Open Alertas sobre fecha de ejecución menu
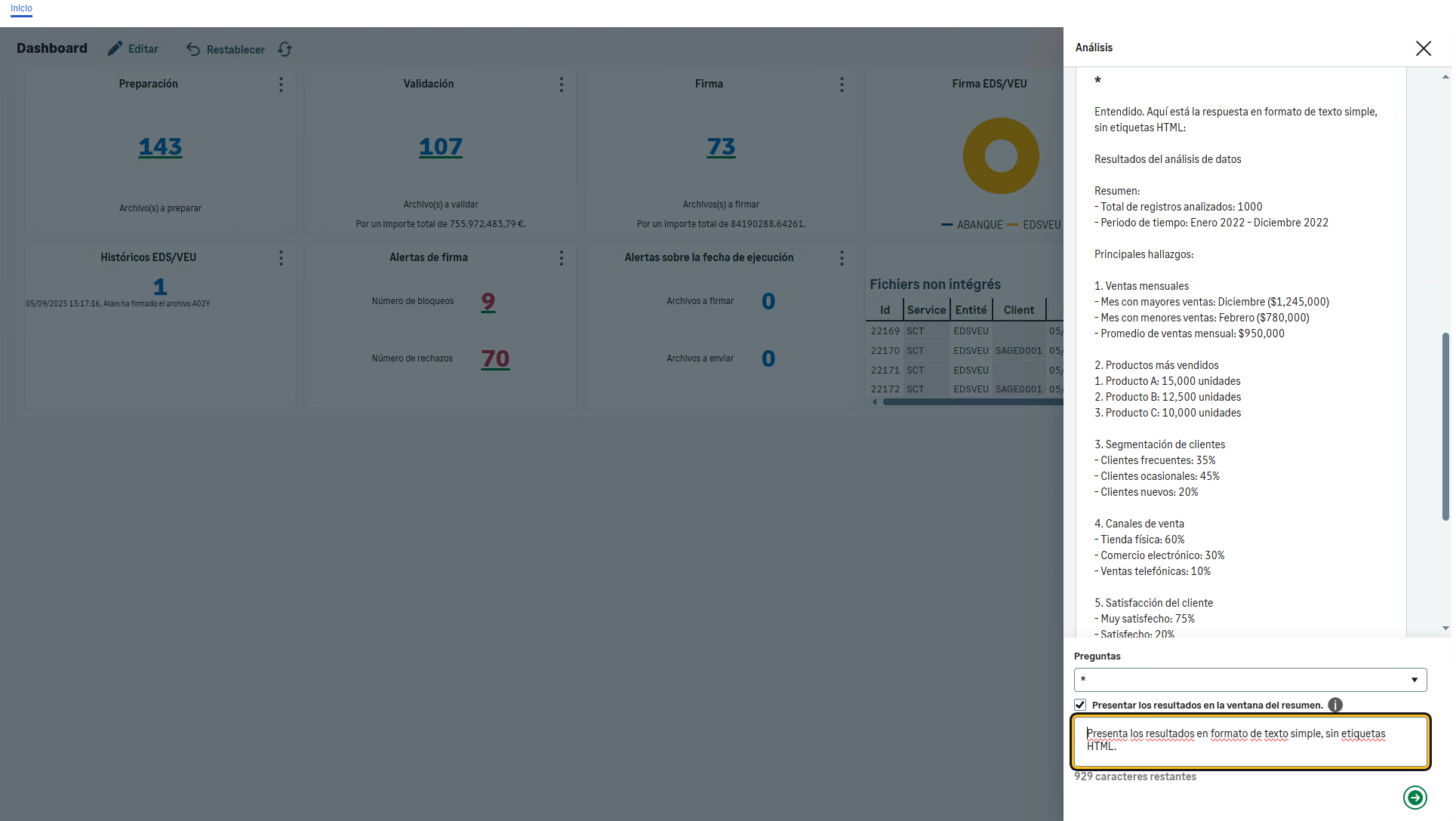Image resolution: width=1456 pixels, height=821 pixels. click(x=842, y=258)
